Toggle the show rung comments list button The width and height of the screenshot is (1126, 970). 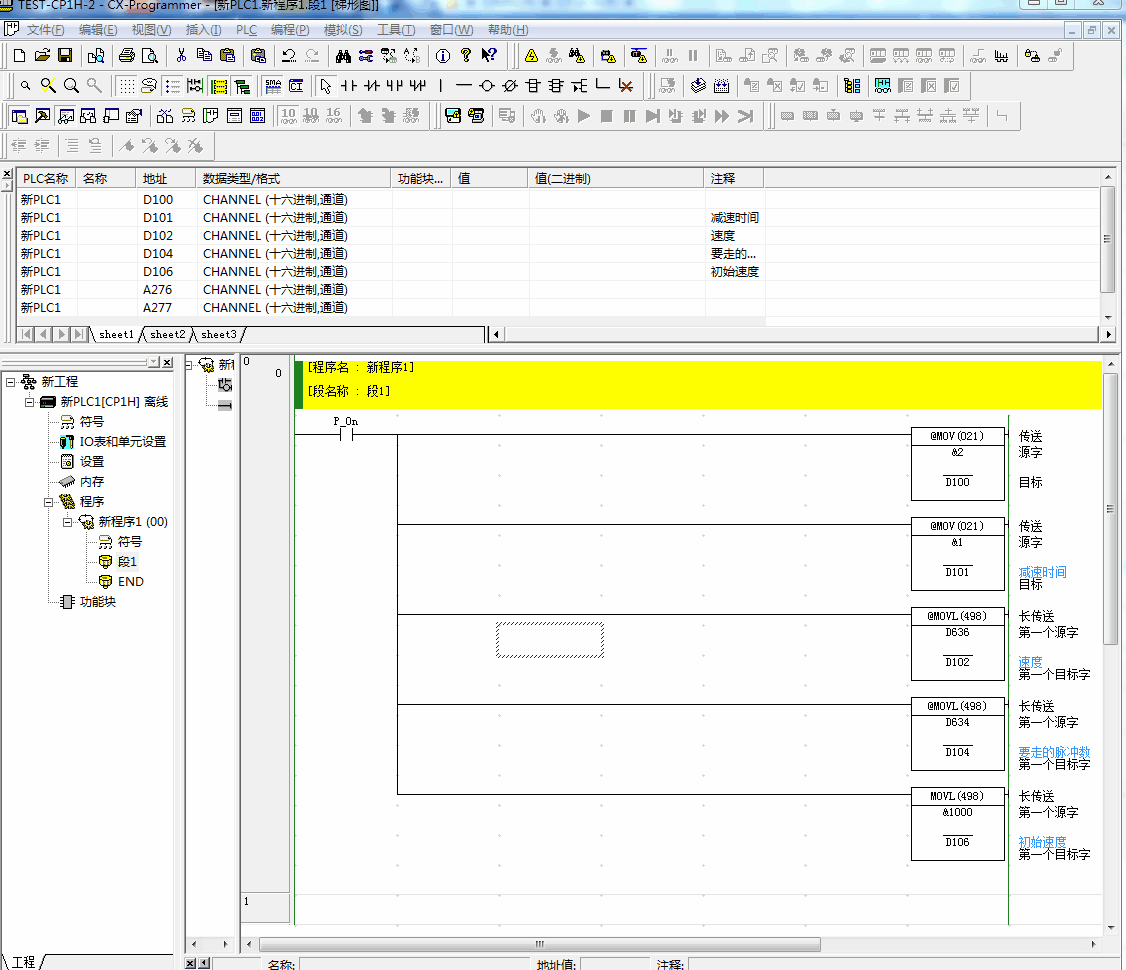173,85
